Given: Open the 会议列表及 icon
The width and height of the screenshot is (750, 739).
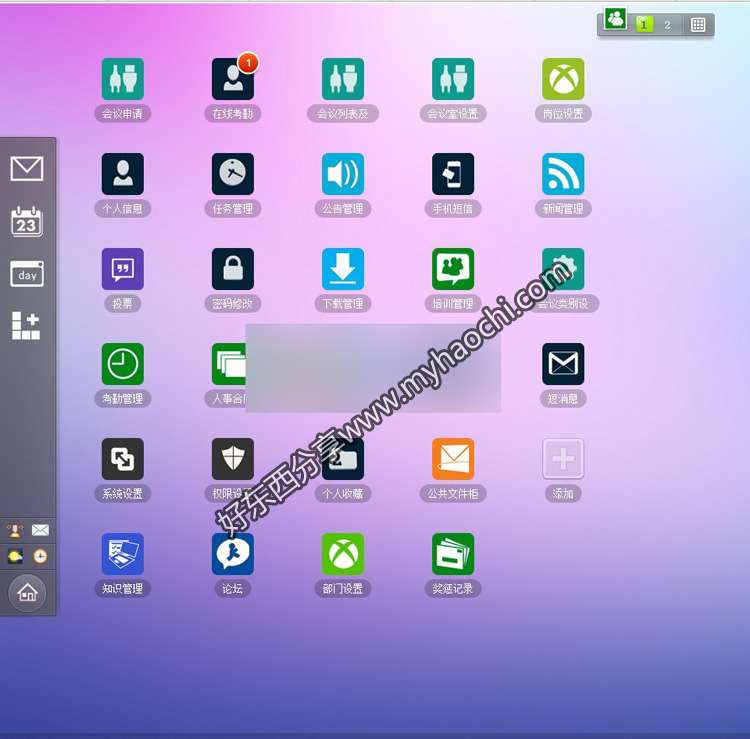Looking at the screenshot, I should (343, 79).
